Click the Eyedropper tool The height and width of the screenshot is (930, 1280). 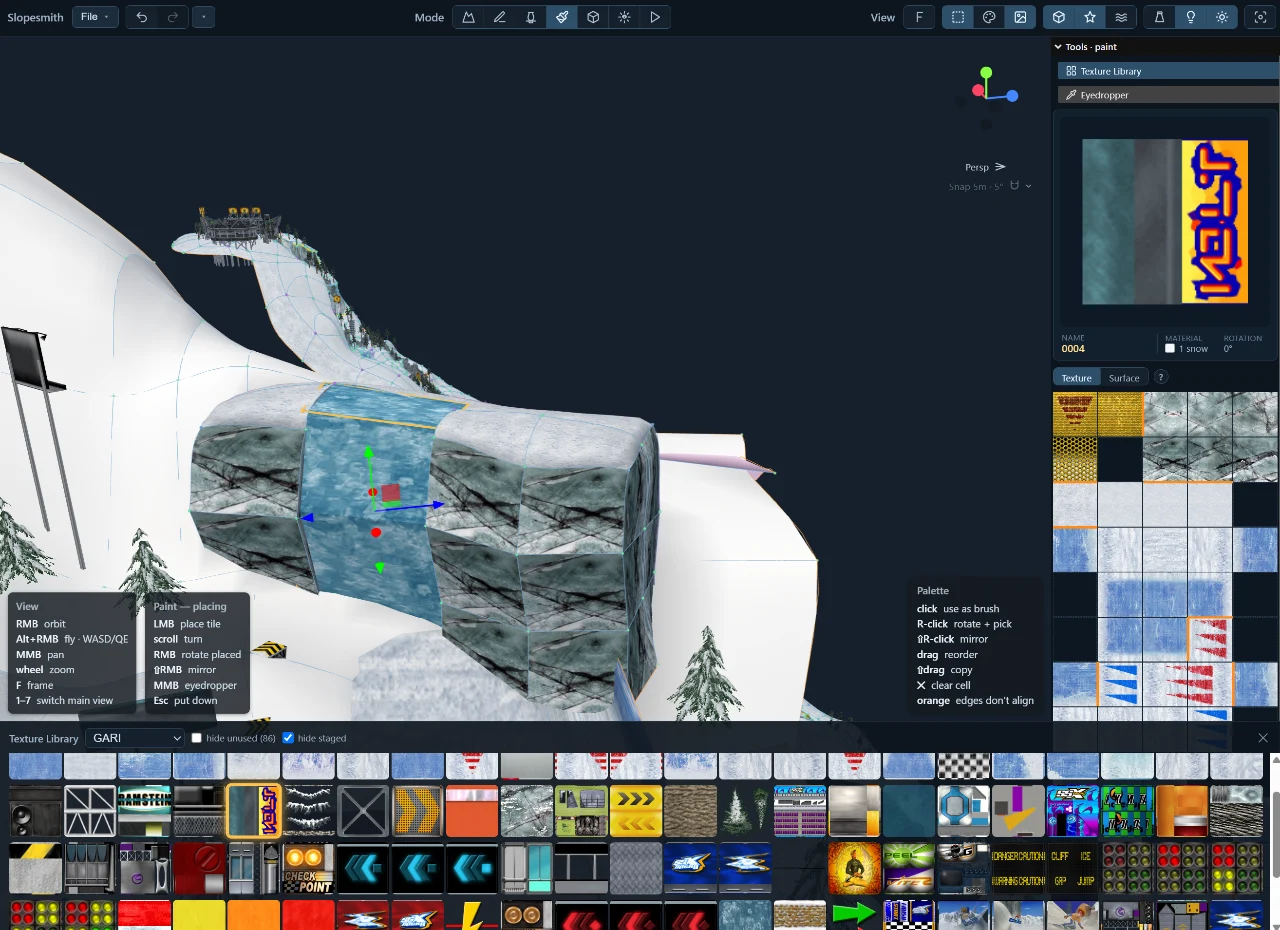click(x=1168, y=95)
